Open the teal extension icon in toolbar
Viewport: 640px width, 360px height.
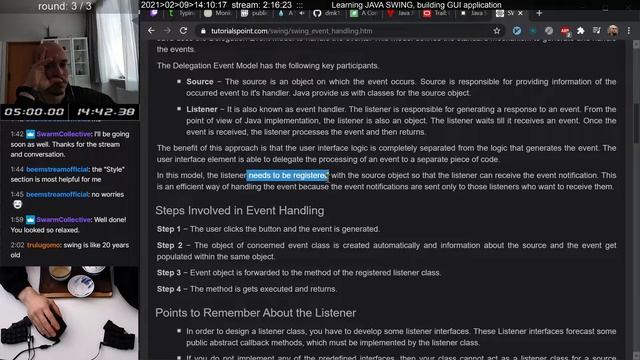point(533,31)
